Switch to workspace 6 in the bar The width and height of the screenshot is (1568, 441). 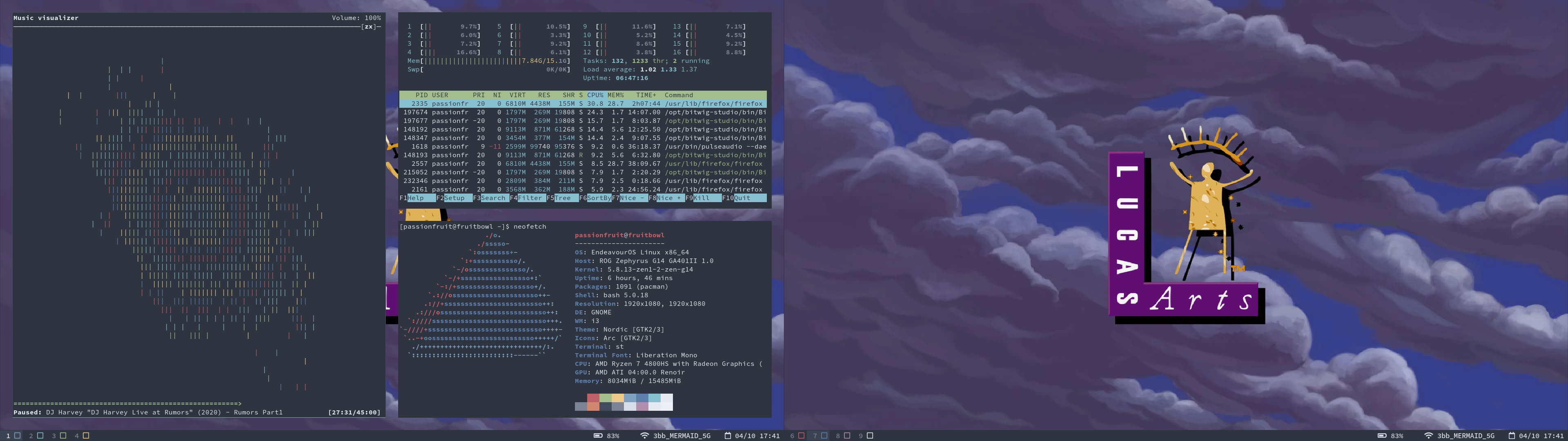[797, 436]
